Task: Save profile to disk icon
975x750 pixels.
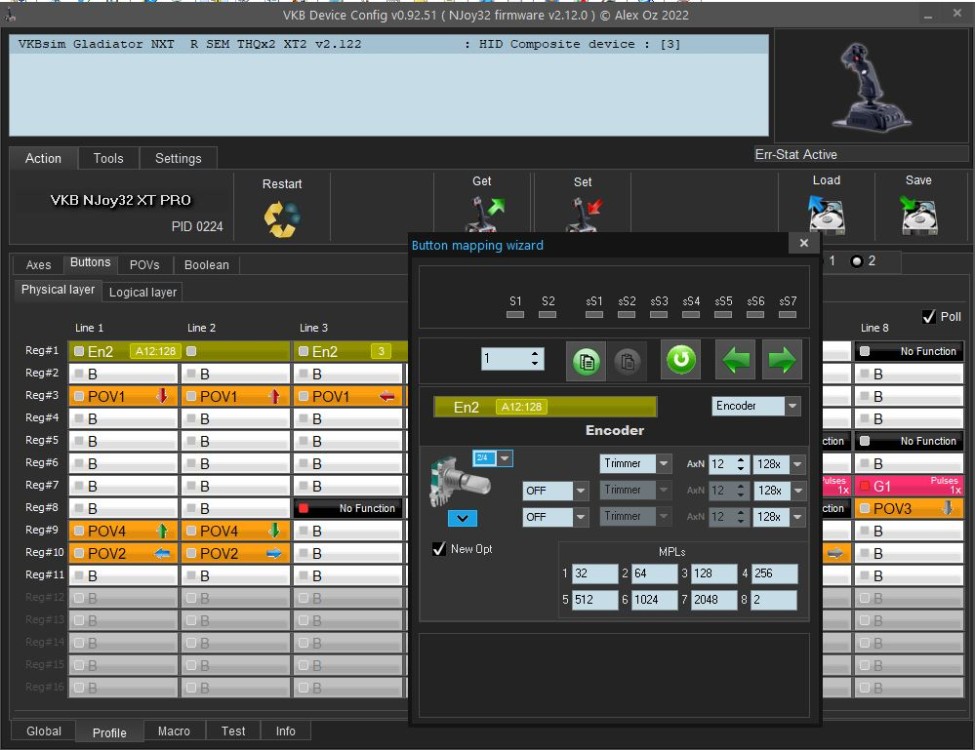Action: (x=918, y=214)
